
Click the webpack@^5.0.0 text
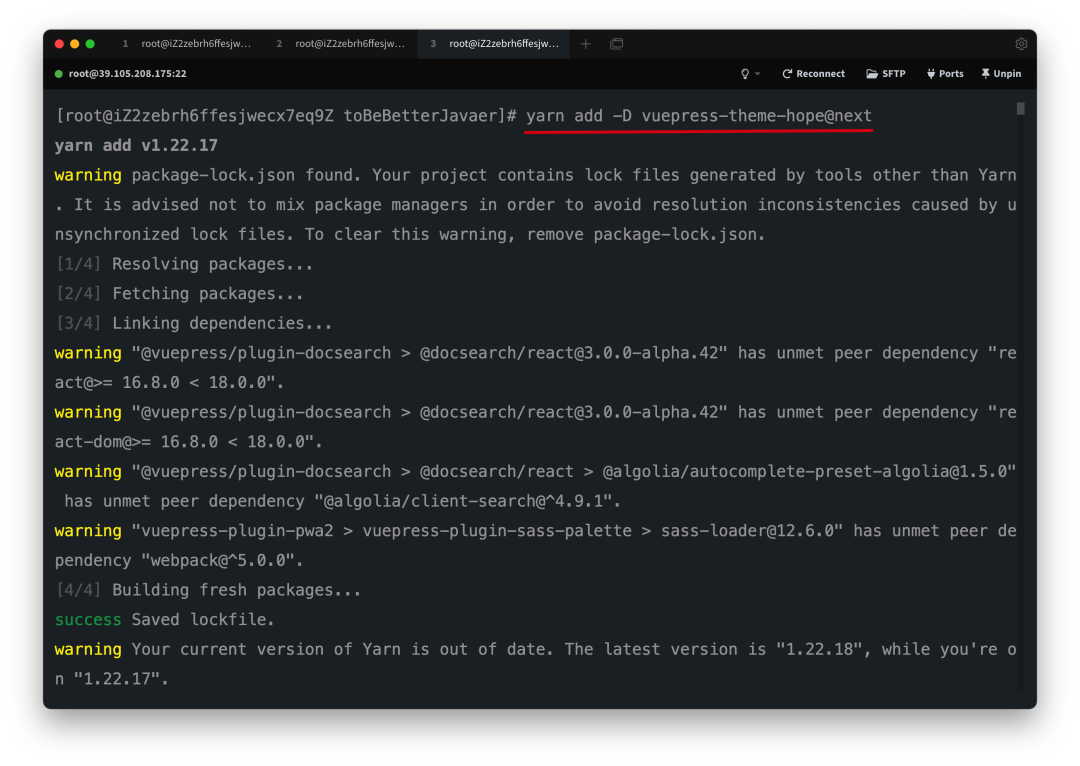pyautogui.click(x=220, y=560)
